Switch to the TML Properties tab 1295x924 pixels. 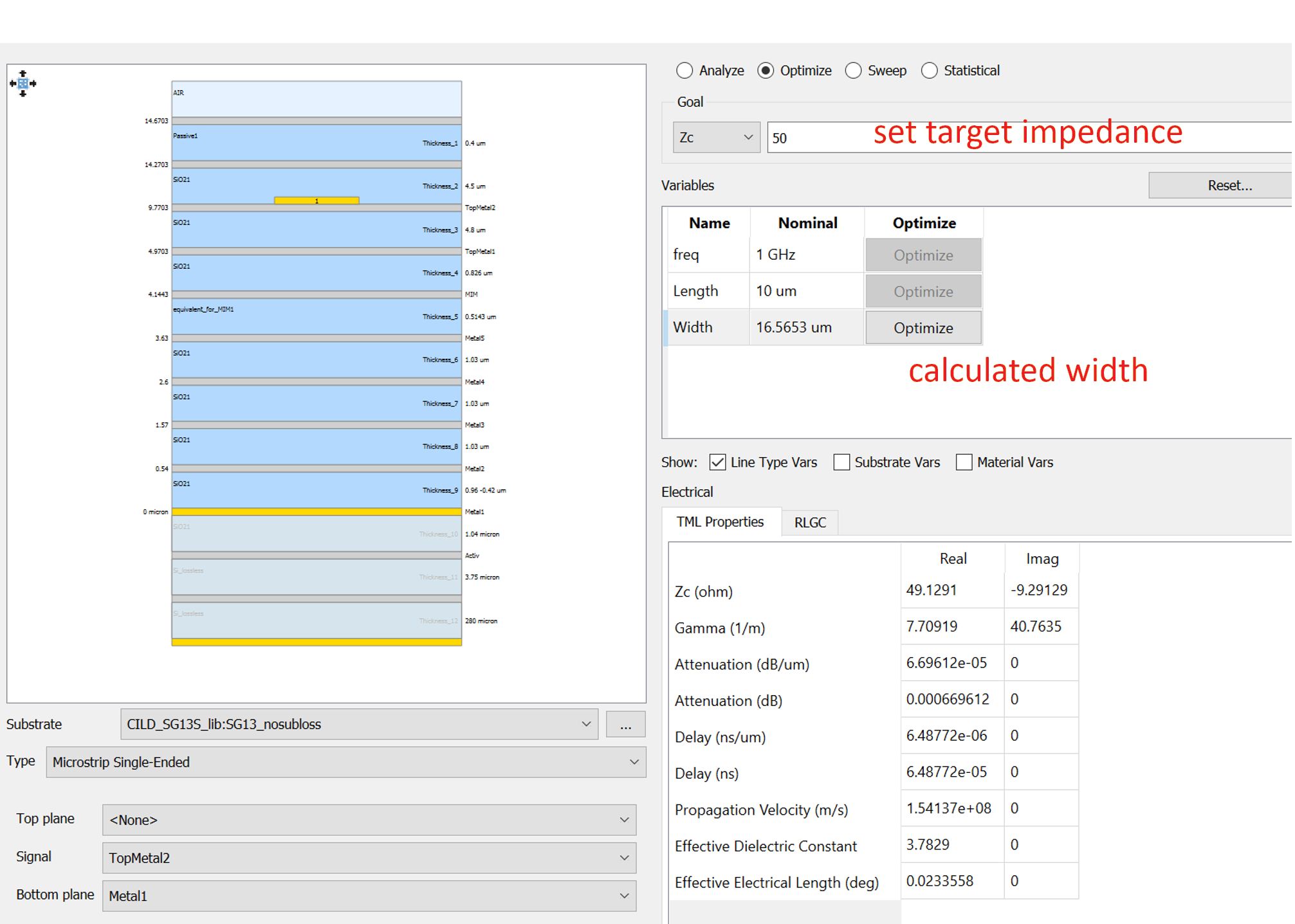pyautogui.click(x=720, y=522)
